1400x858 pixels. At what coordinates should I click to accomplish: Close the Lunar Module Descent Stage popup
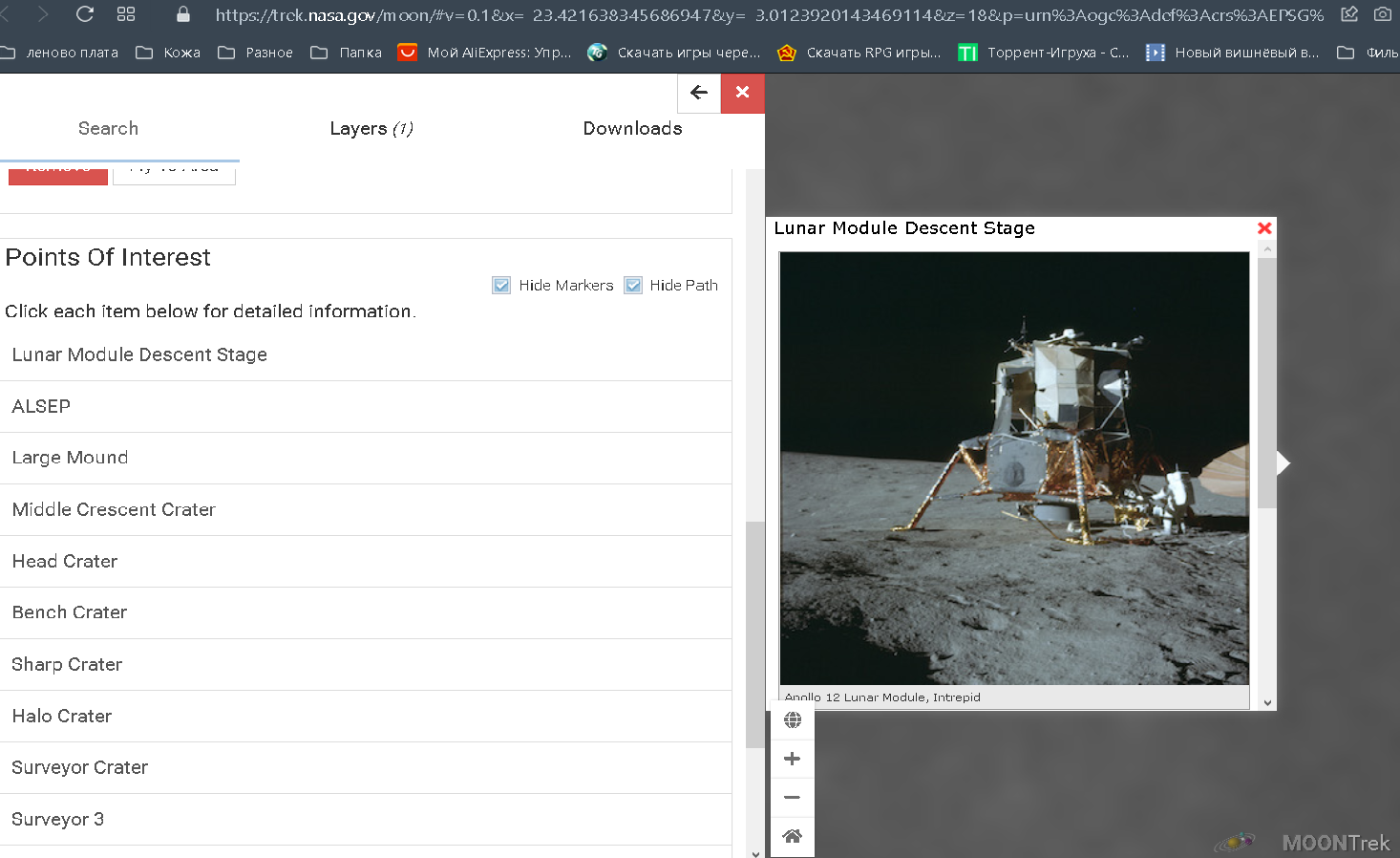(x=1264, y=228)
